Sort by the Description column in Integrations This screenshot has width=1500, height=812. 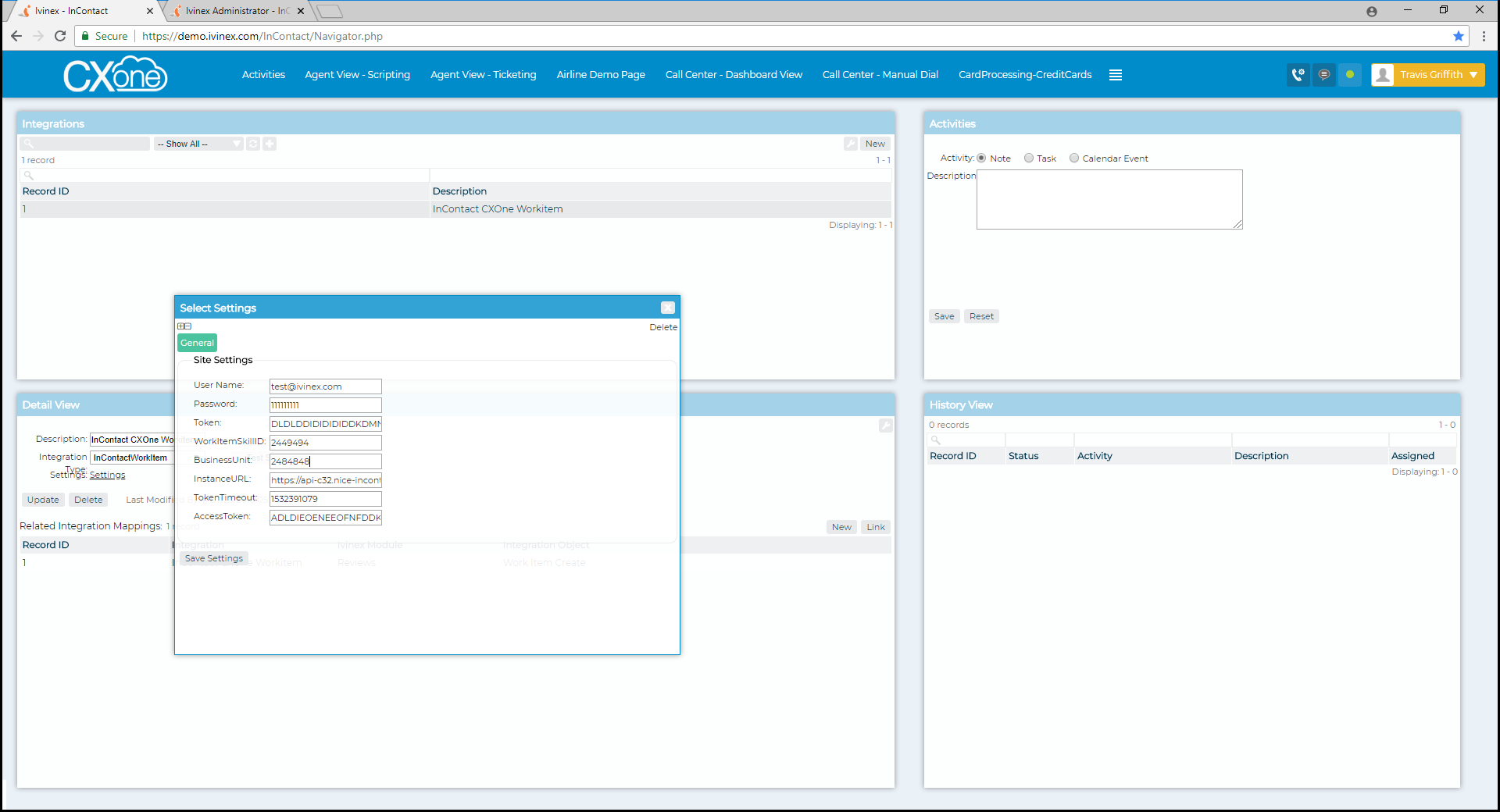pyautogui.click(x=459, y=191)
